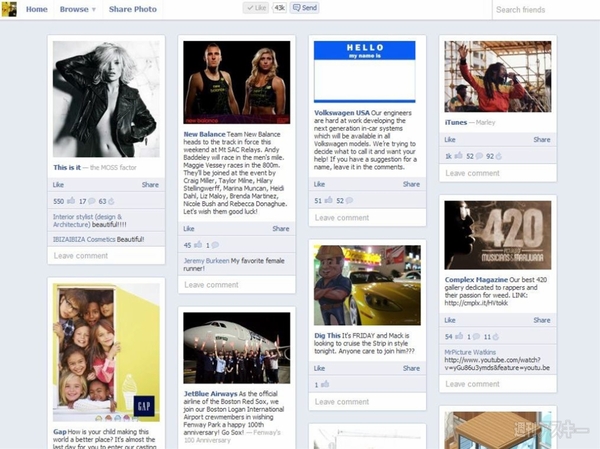600x449 pixels.
Task: Click comment icon in iTunes post stats
Action: [479, 156]
